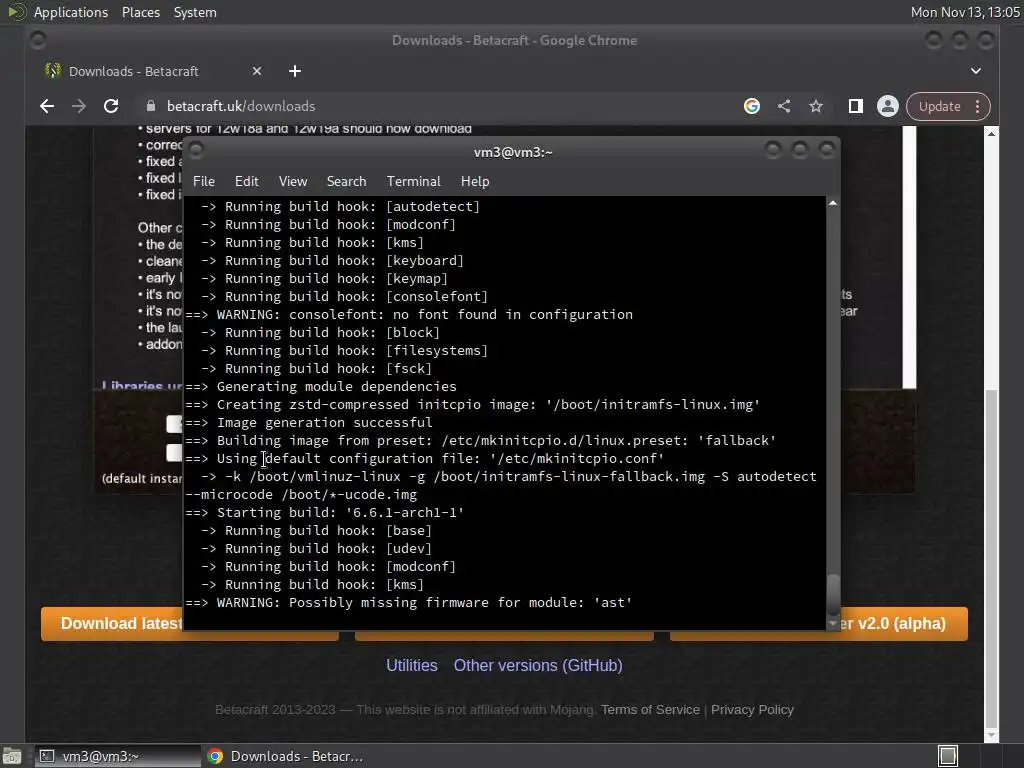Viewport: 1024px width, 768px height.
Task: Open the Places menu in top panel
Action: 140,12
